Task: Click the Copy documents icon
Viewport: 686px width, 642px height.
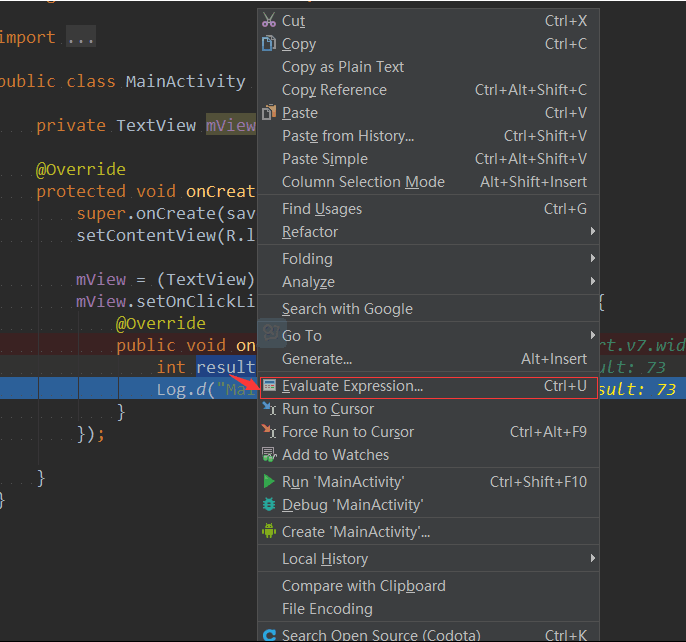Action: 269,43
